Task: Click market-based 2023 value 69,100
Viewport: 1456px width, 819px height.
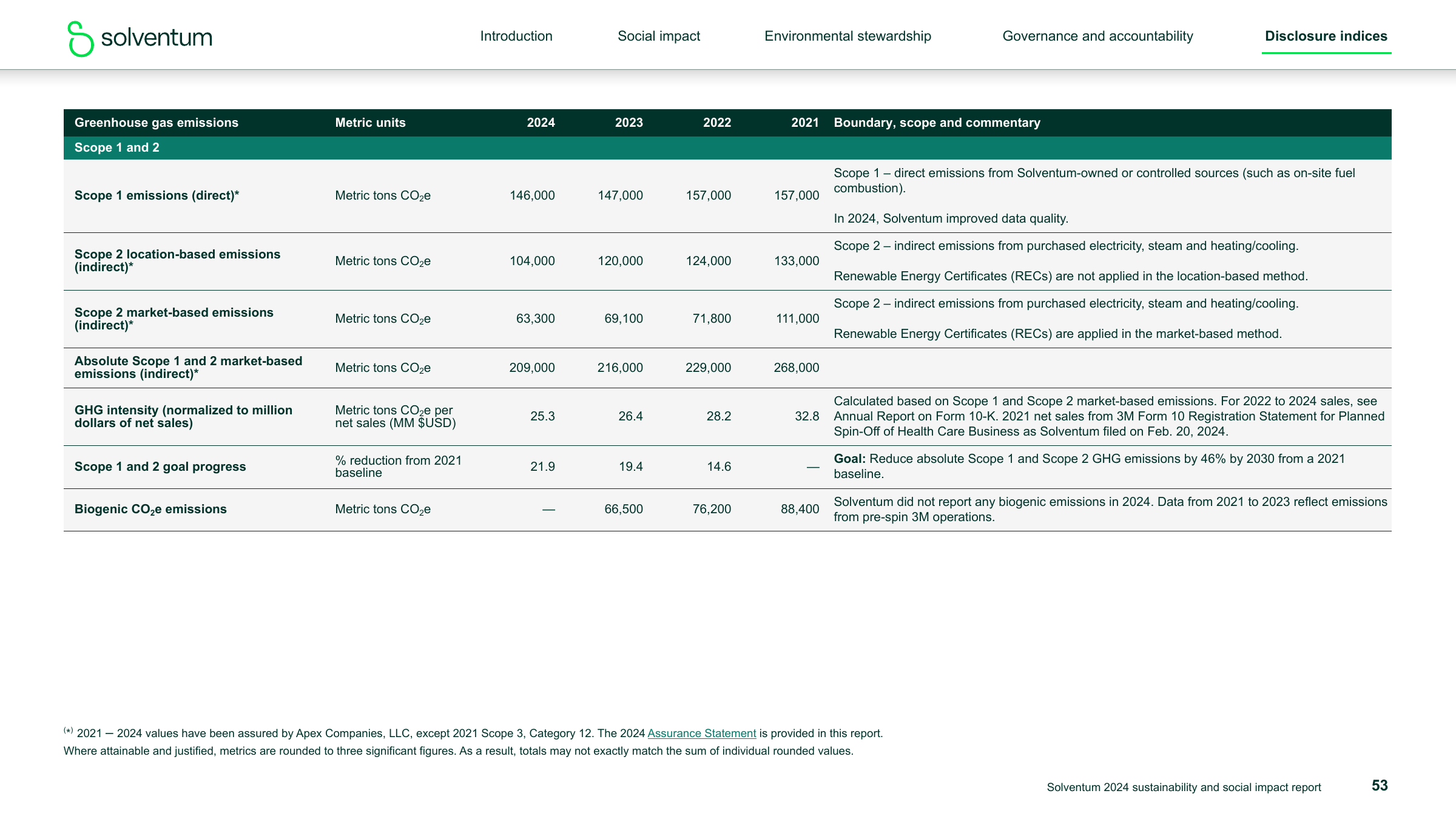Action: [624, 318]
